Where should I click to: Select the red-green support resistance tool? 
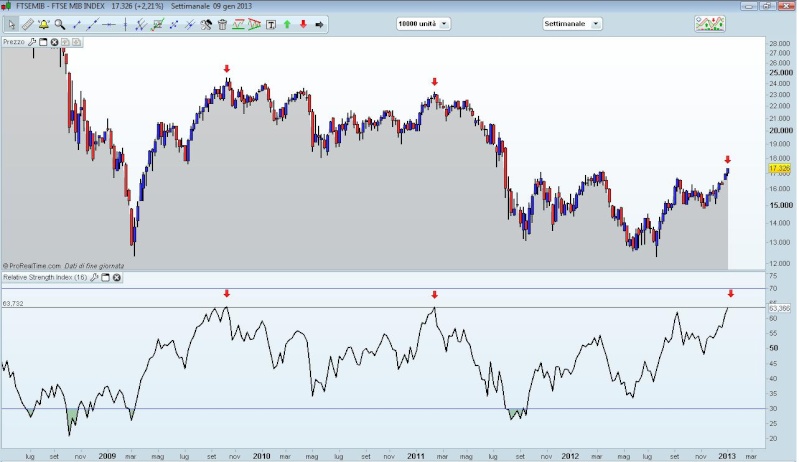click(x=238, y=24)
